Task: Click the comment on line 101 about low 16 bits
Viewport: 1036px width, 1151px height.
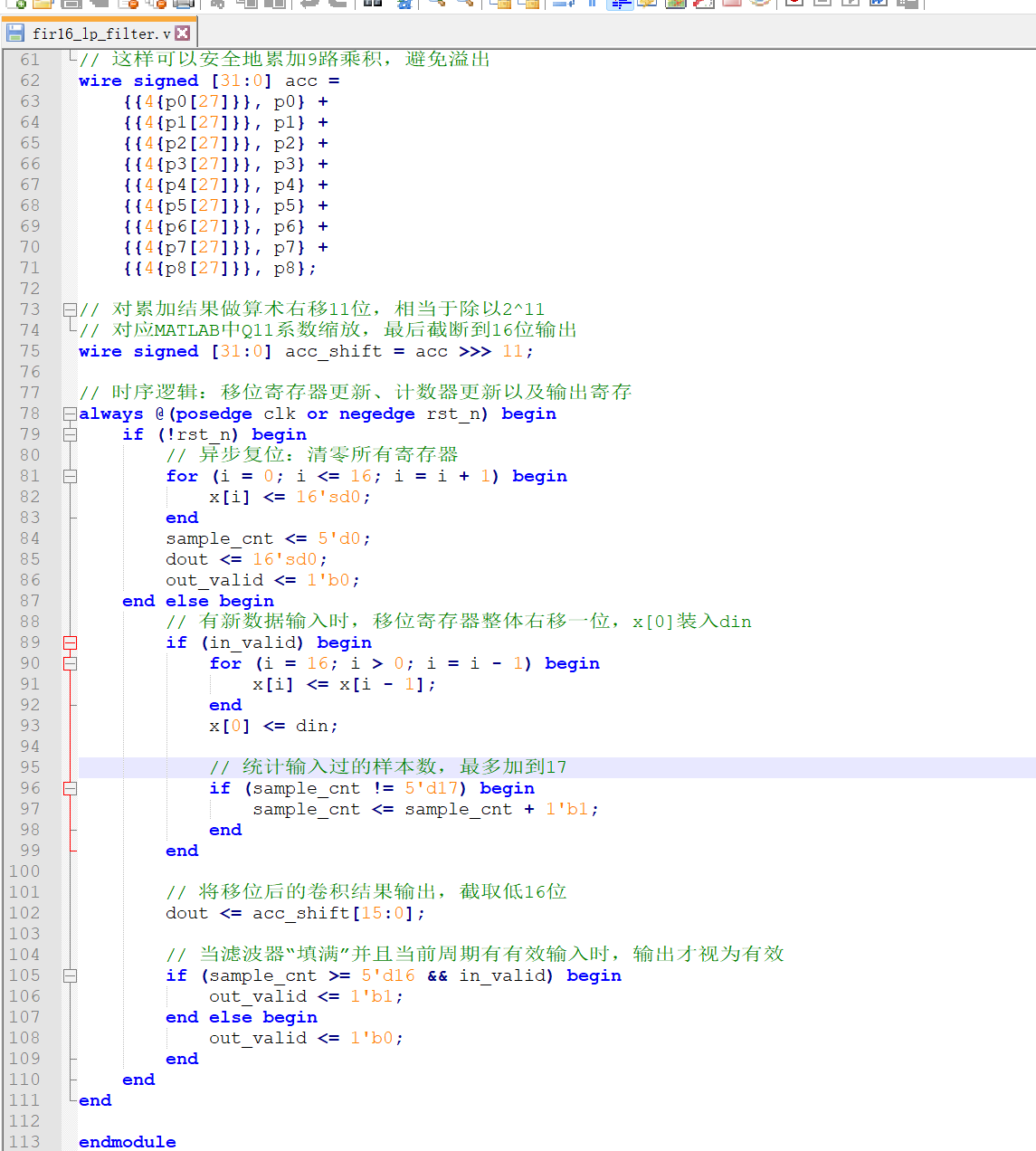Action: click(x=366, y=892)
